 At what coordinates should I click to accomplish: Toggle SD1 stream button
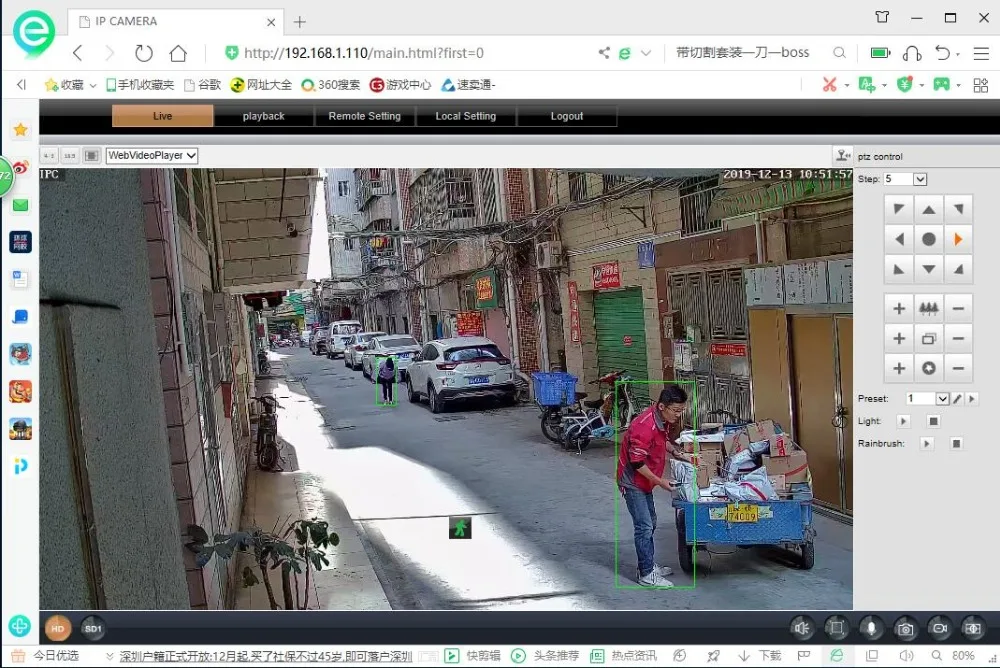coord(93,628)
